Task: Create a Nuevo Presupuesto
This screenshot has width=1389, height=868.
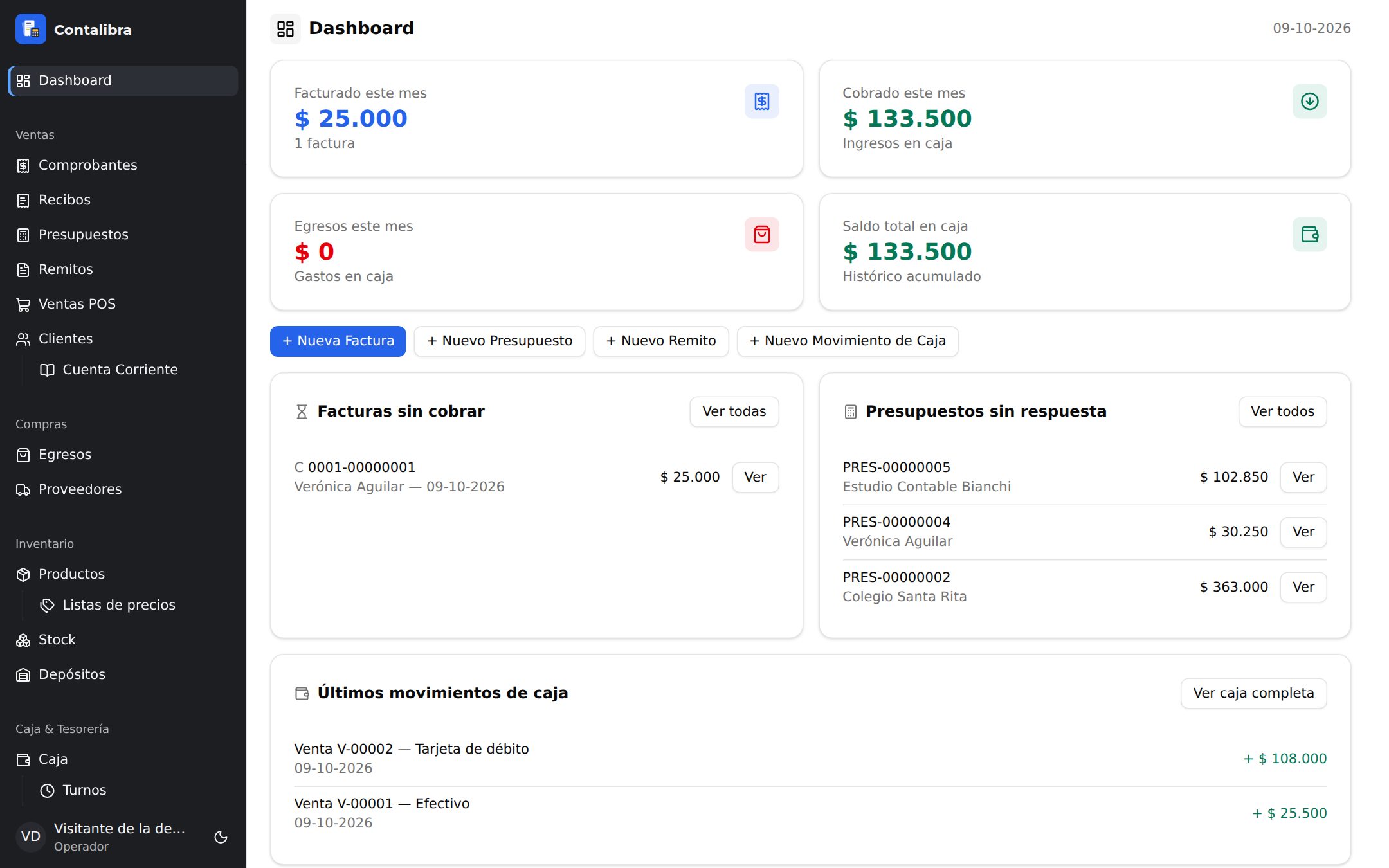Action: click(500, 341)
